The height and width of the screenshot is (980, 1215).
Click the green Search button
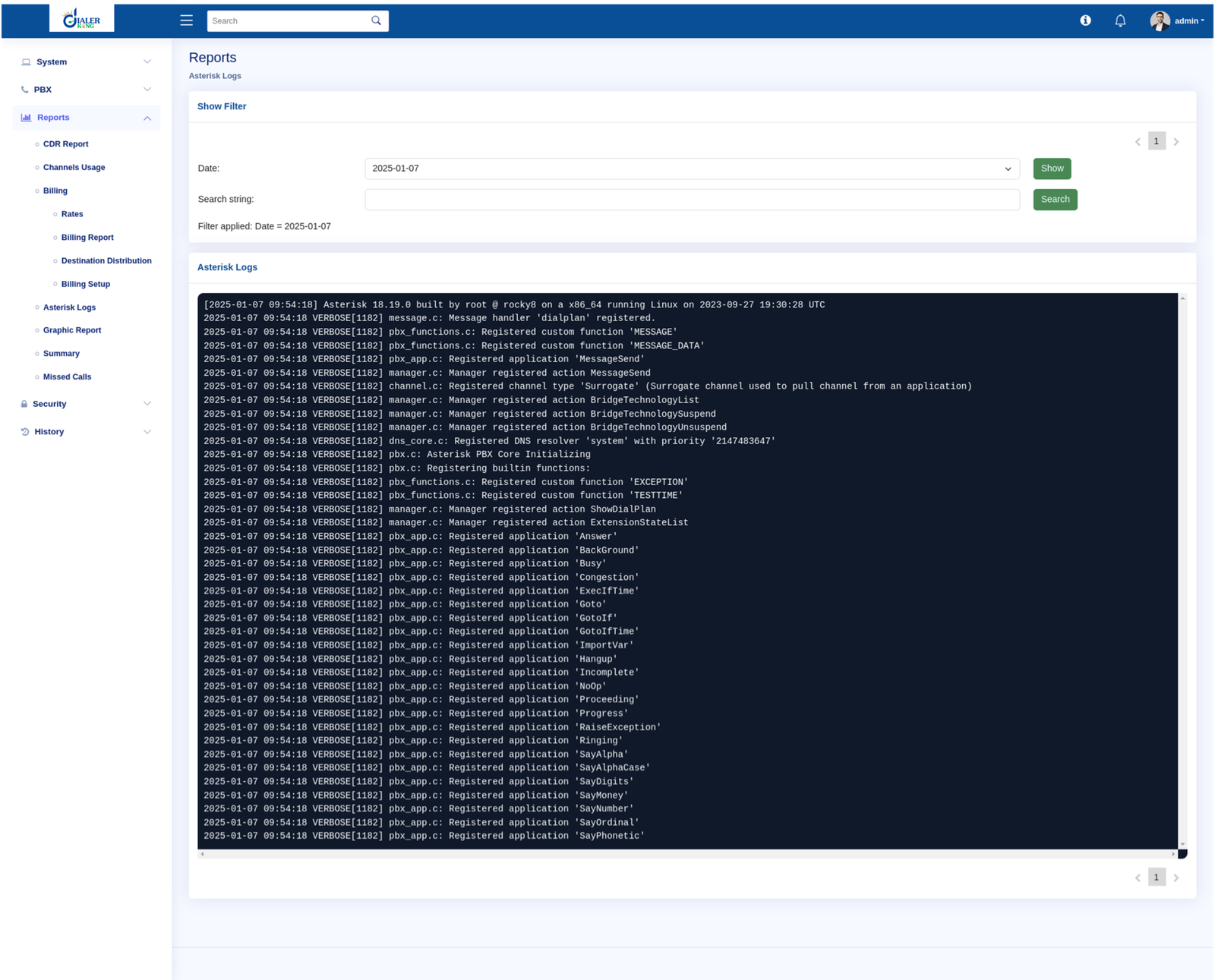click(1055, 200)
